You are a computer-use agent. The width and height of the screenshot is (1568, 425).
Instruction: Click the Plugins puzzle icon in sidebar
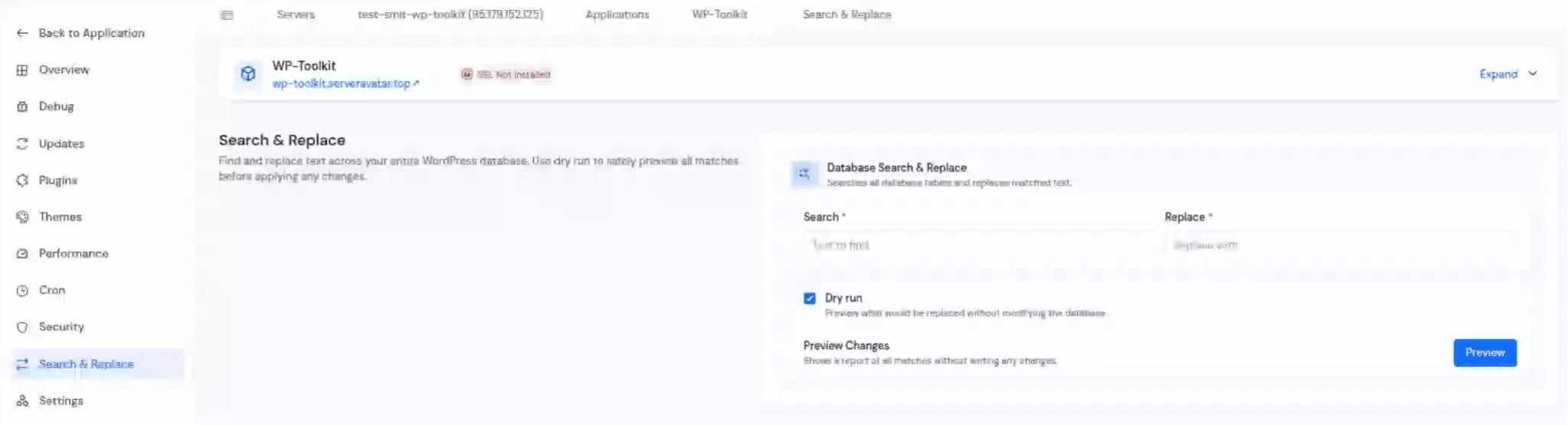click(22, 180)
